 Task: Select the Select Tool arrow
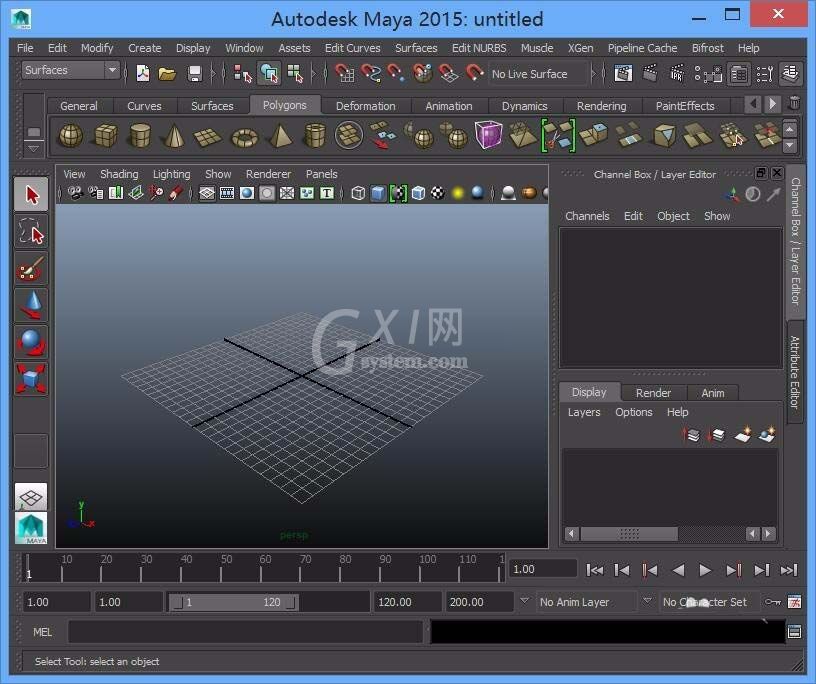(x=31, y=195)
